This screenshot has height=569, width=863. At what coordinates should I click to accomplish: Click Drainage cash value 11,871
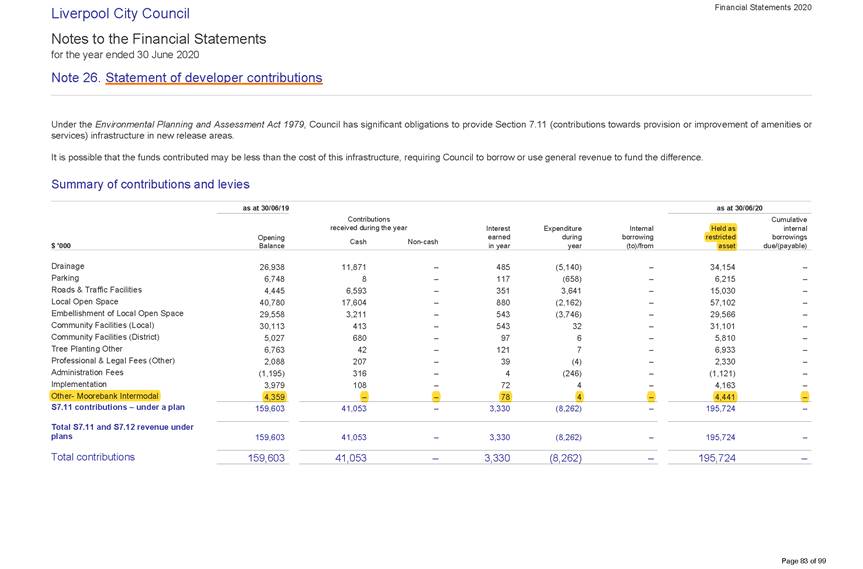click(x=353, y=267)
